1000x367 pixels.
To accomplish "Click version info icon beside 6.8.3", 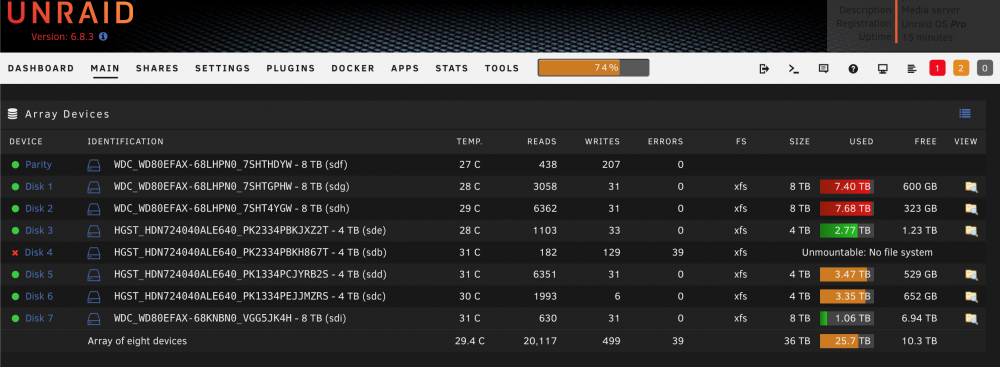I will [x=103, y=36].
